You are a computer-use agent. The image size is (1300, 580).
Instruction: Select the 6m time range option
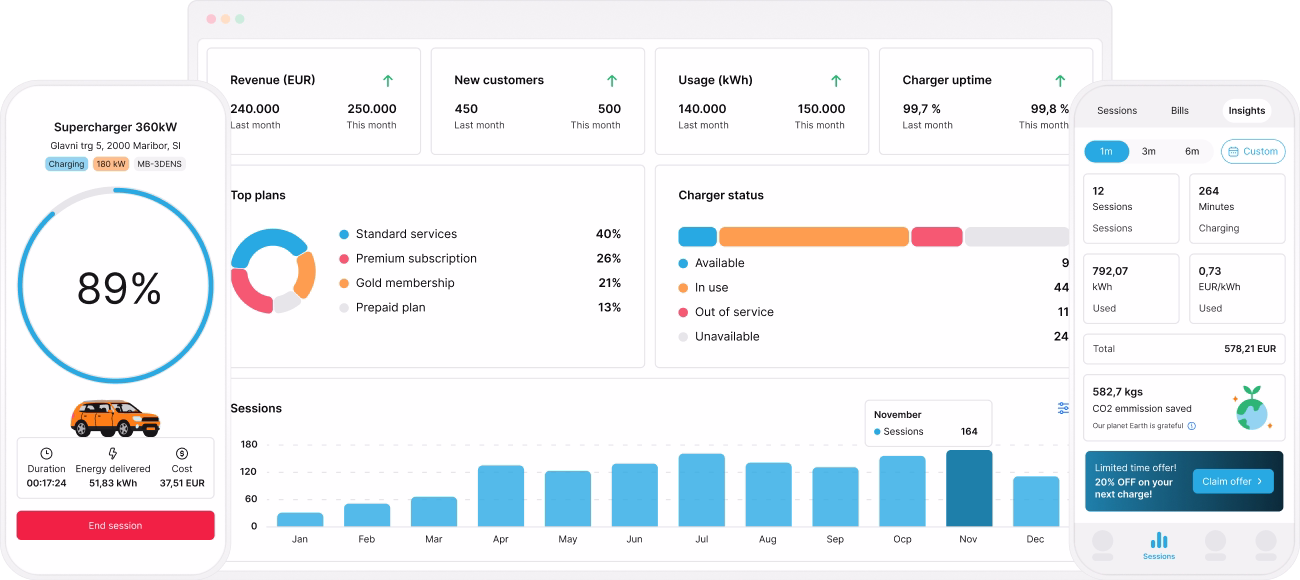pyautogui.click(x=1192, y=151)
